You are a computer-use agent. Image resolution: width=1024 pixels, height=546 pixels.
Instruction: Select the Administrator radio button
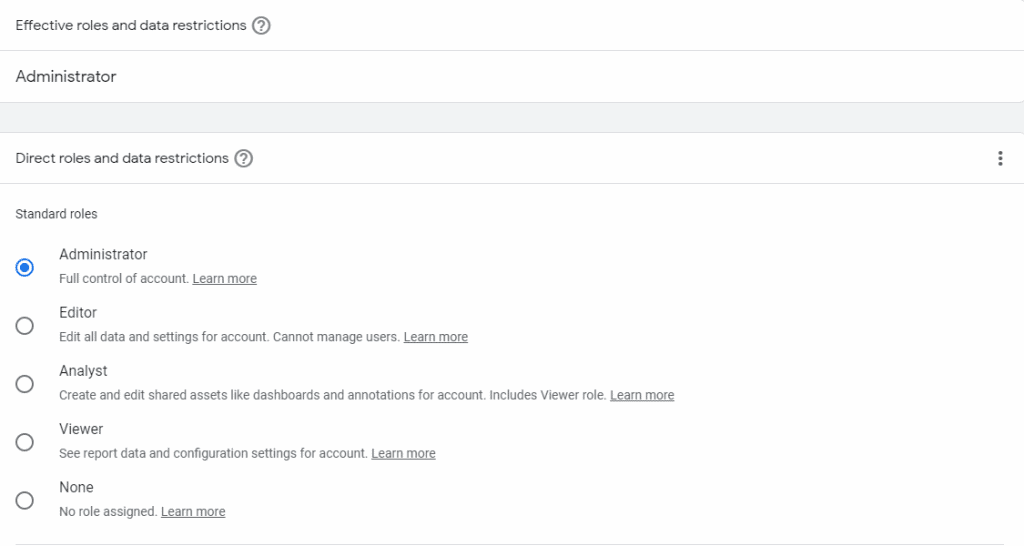(x=25, y=268)
